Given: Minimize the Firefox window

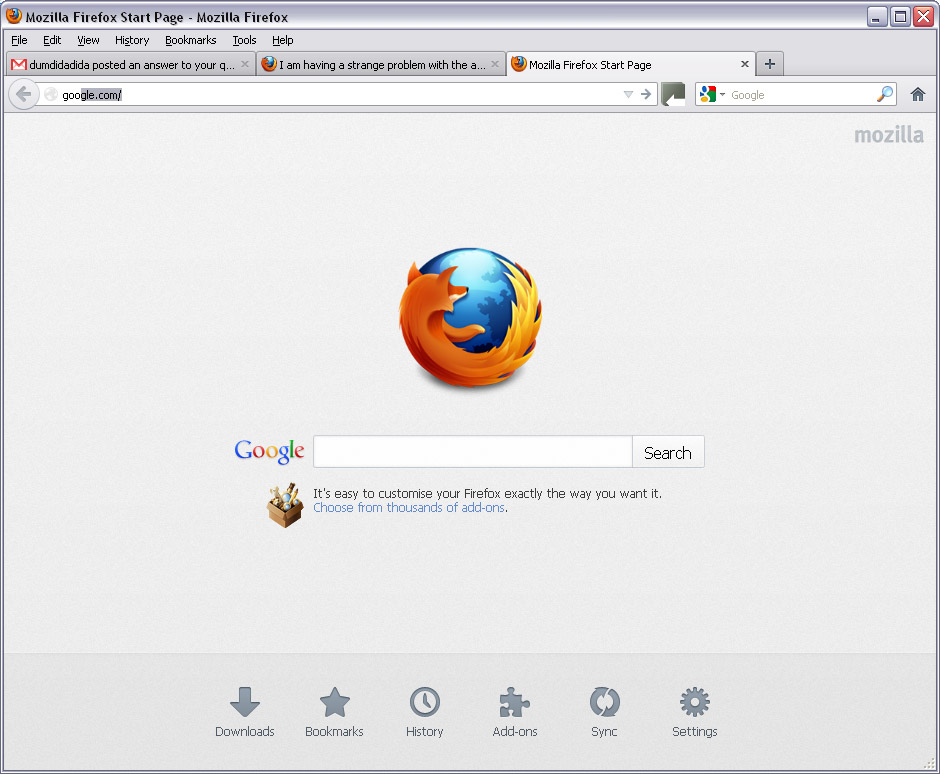Looking at the screenshot, I should click(876, 16).
